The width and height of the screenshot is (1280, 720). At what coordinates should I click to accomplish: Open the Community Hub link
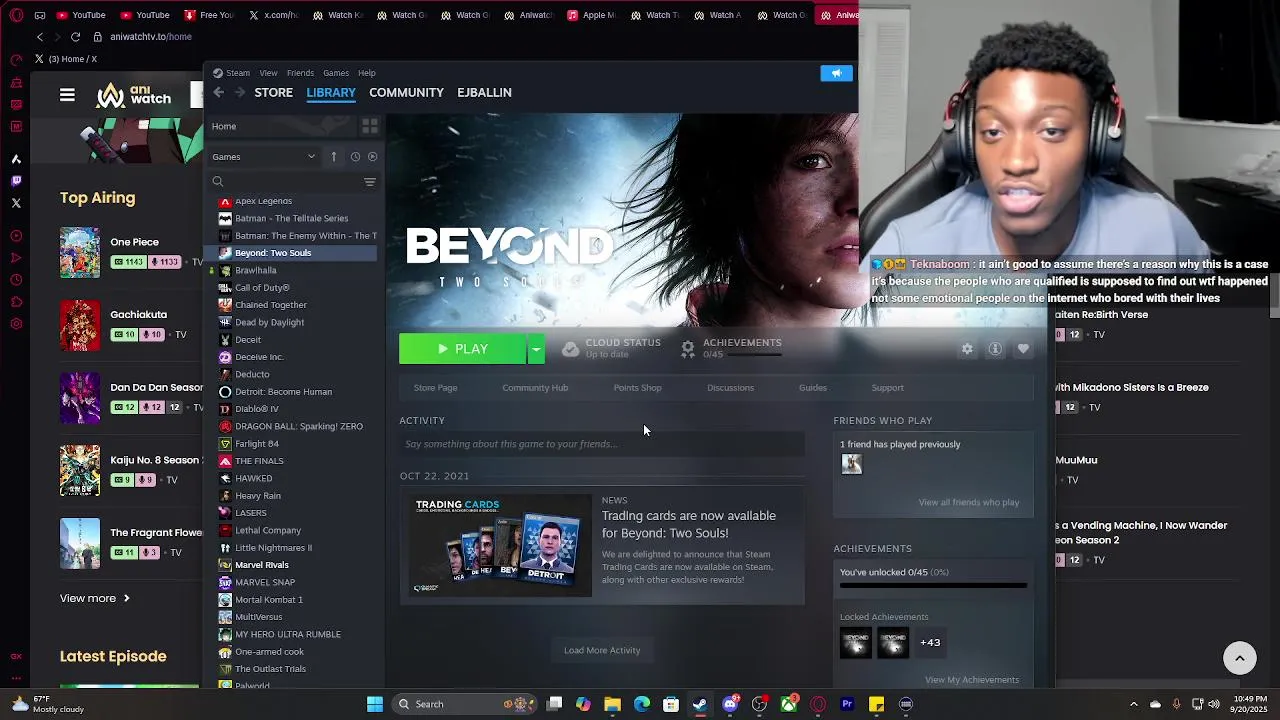tap(535, 388)
